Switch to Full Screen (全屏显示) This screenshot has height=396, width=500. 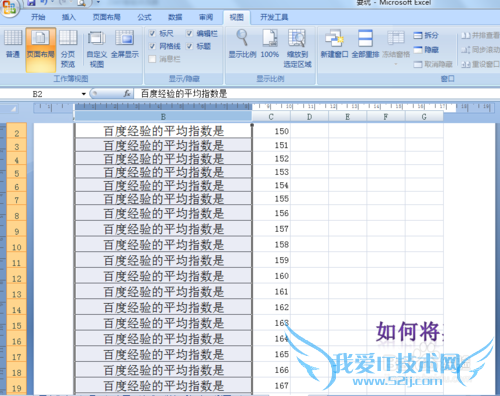pos(125,44)
